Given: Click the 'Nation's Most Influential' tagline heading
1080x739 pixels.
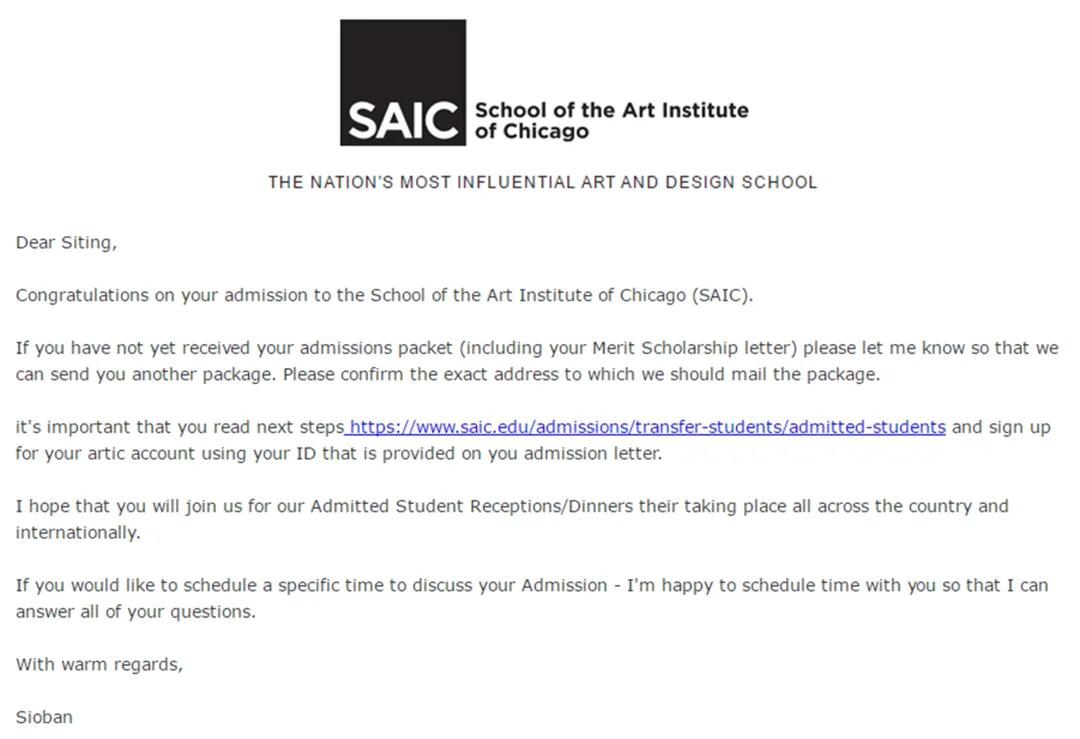Looking at the screenshot, I should pos(543,183).
